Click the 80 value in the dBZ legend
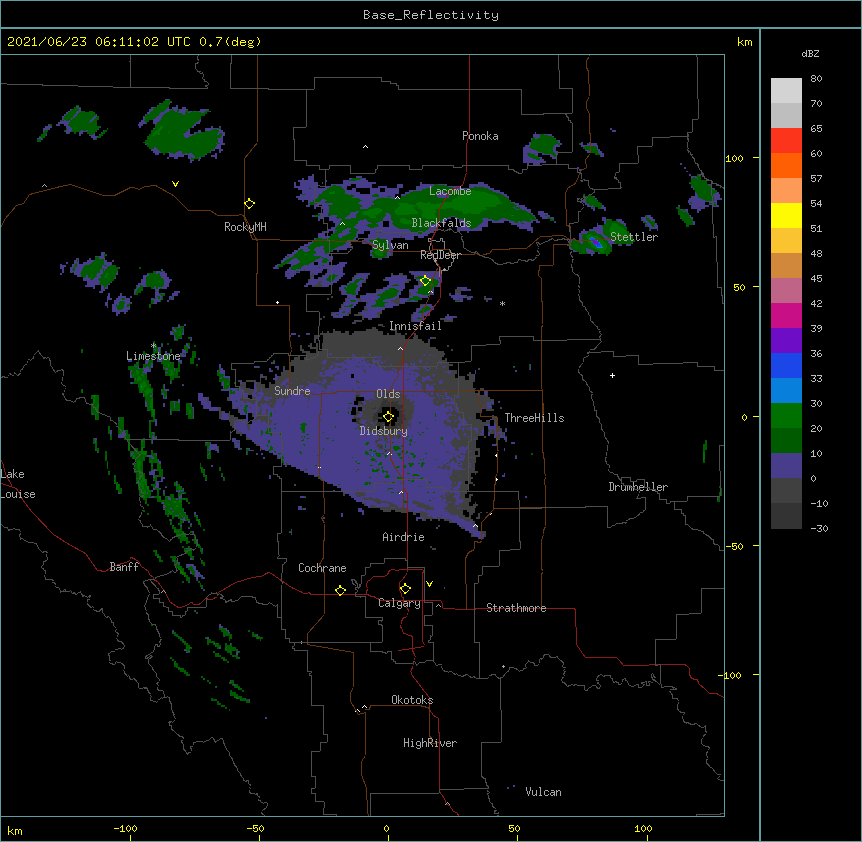 816,79
